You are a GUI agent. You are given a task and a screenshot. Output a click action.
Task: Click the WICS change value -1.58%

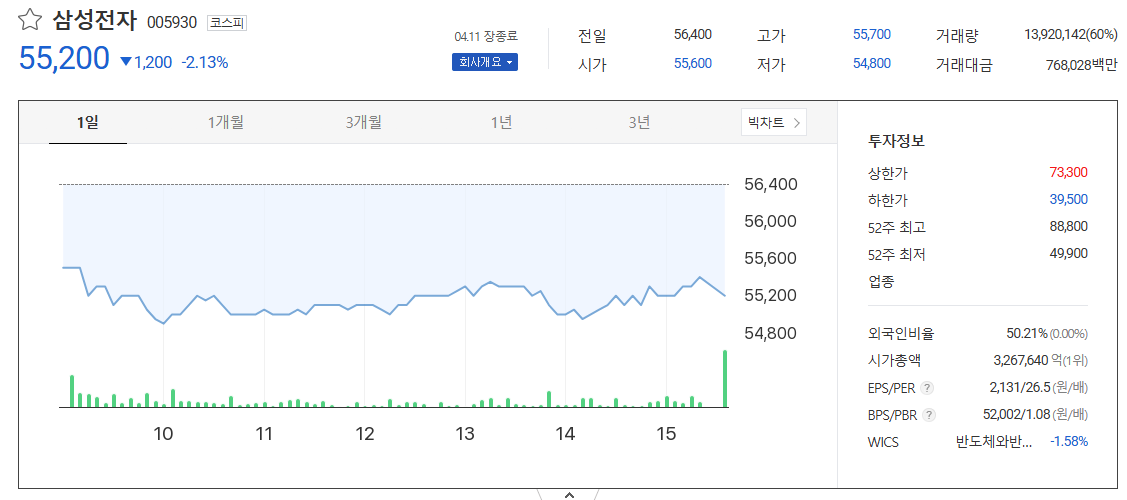(1069, 441)
